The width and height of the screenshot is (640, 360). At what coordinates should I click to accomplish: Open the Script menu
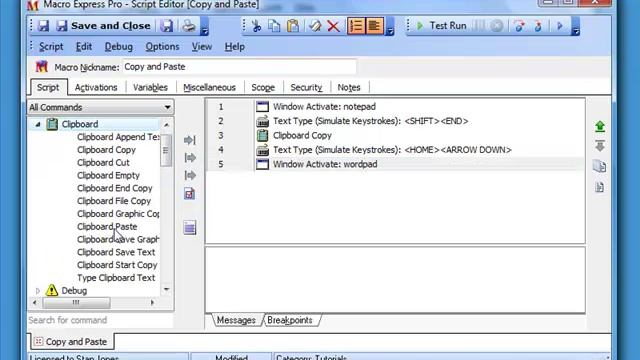coord(51,47)
